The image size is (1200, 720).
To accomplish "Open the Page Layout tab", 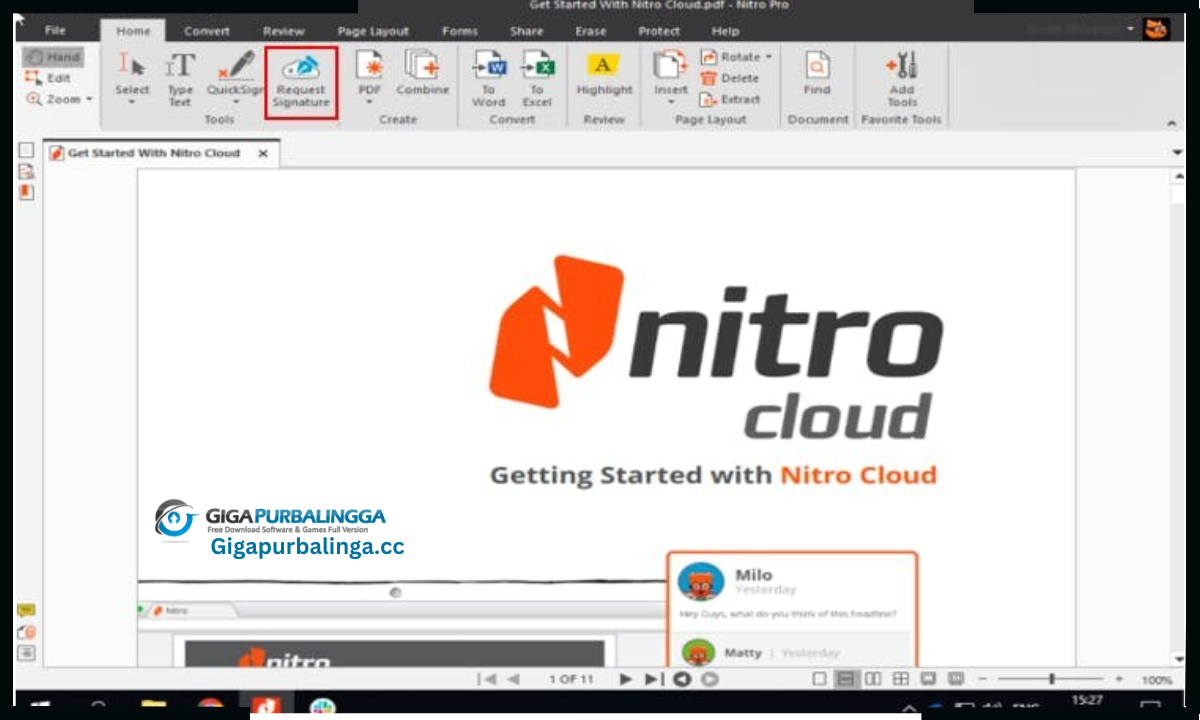I will (373, 31).
